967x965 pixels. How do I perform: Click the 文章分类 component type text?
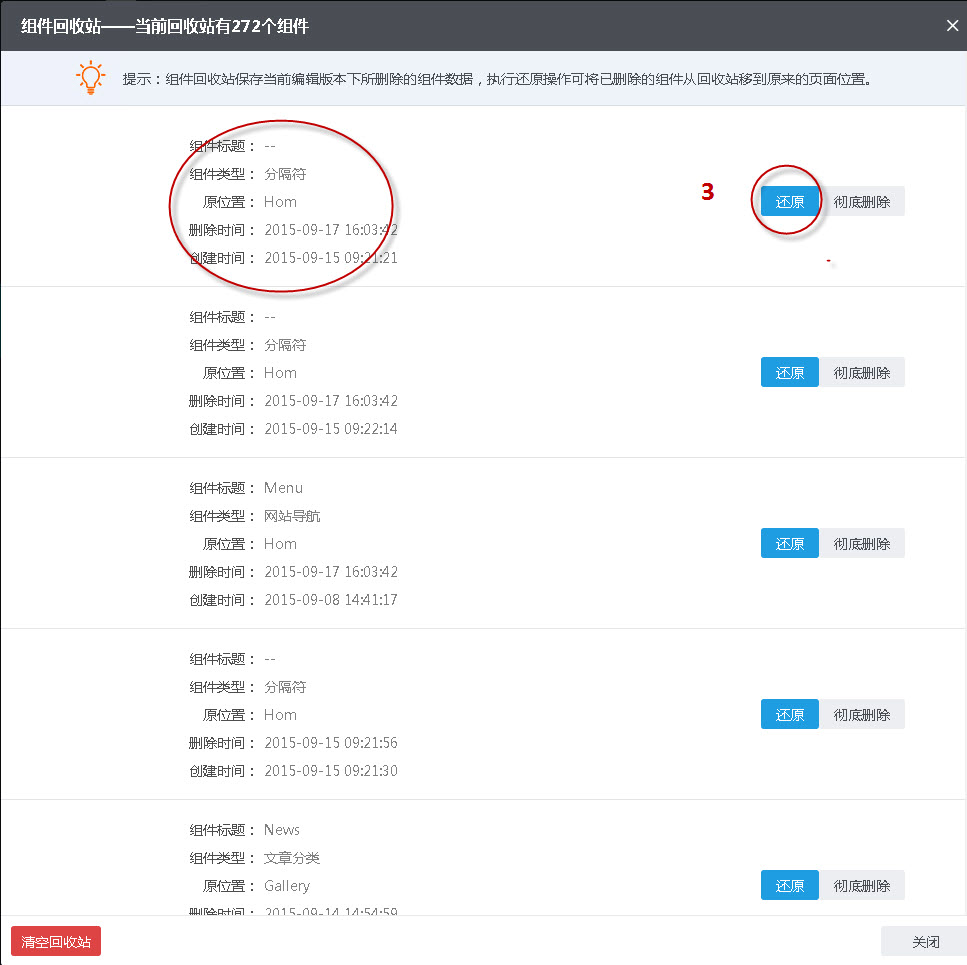click(292, 858)
